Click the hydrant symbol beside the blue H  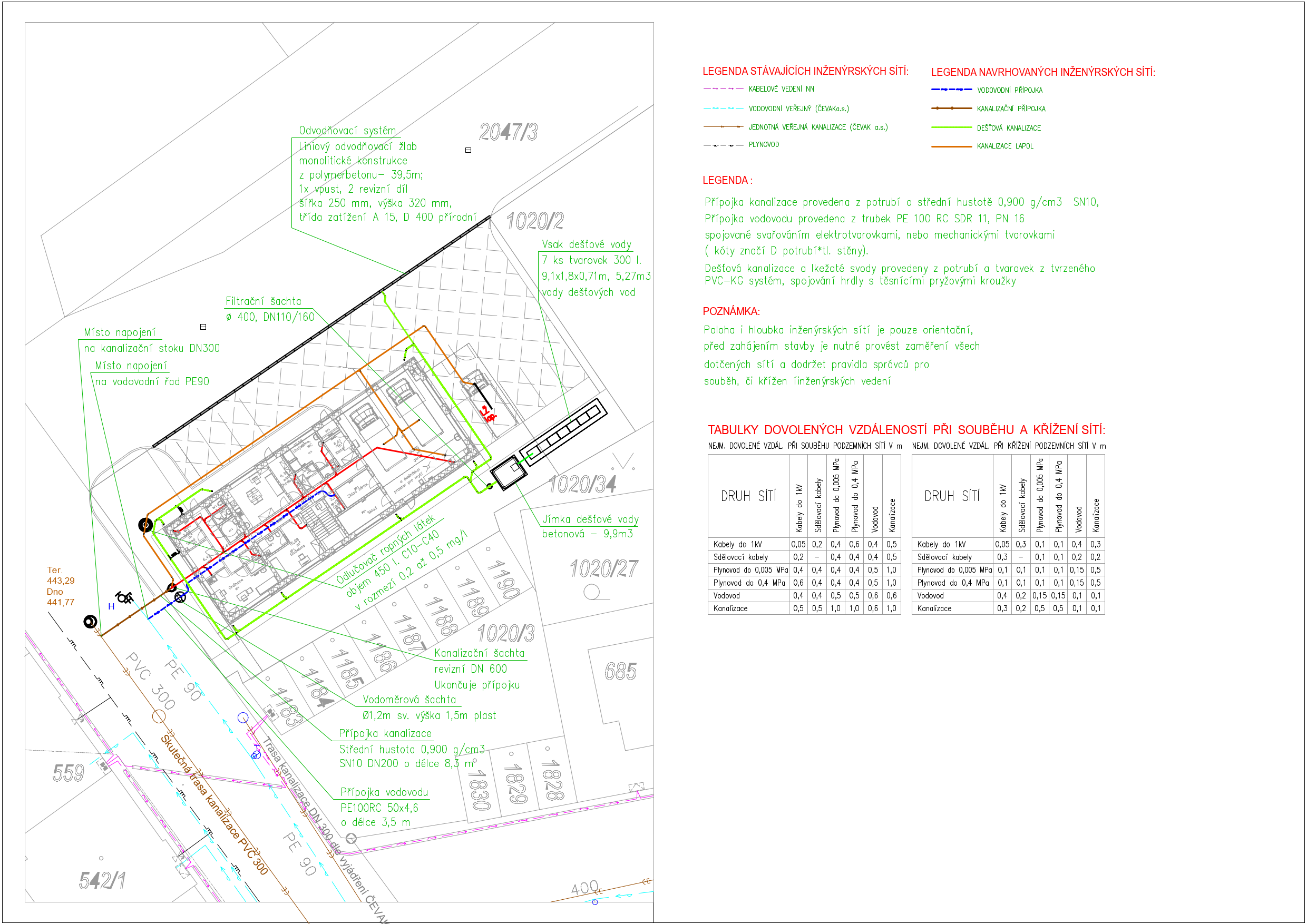tap(124, 597)
